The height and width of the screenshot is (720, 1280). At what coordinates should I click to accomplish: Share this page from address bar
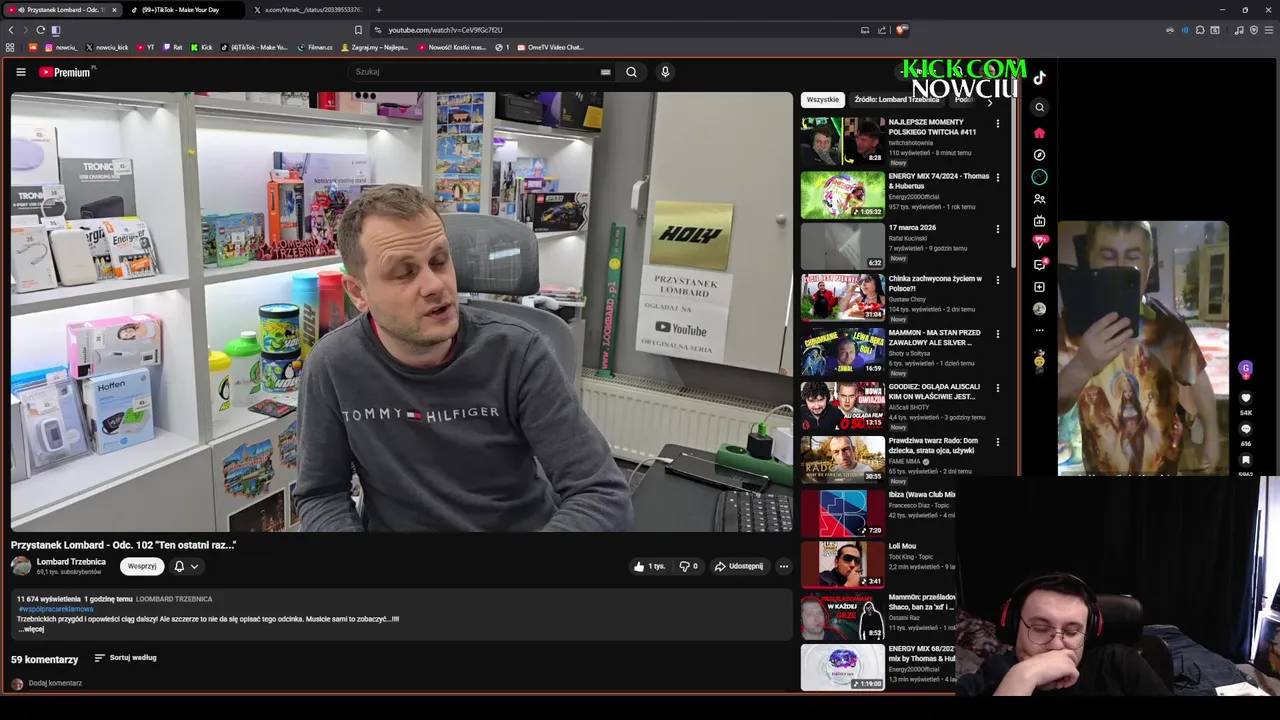[882, 30]
